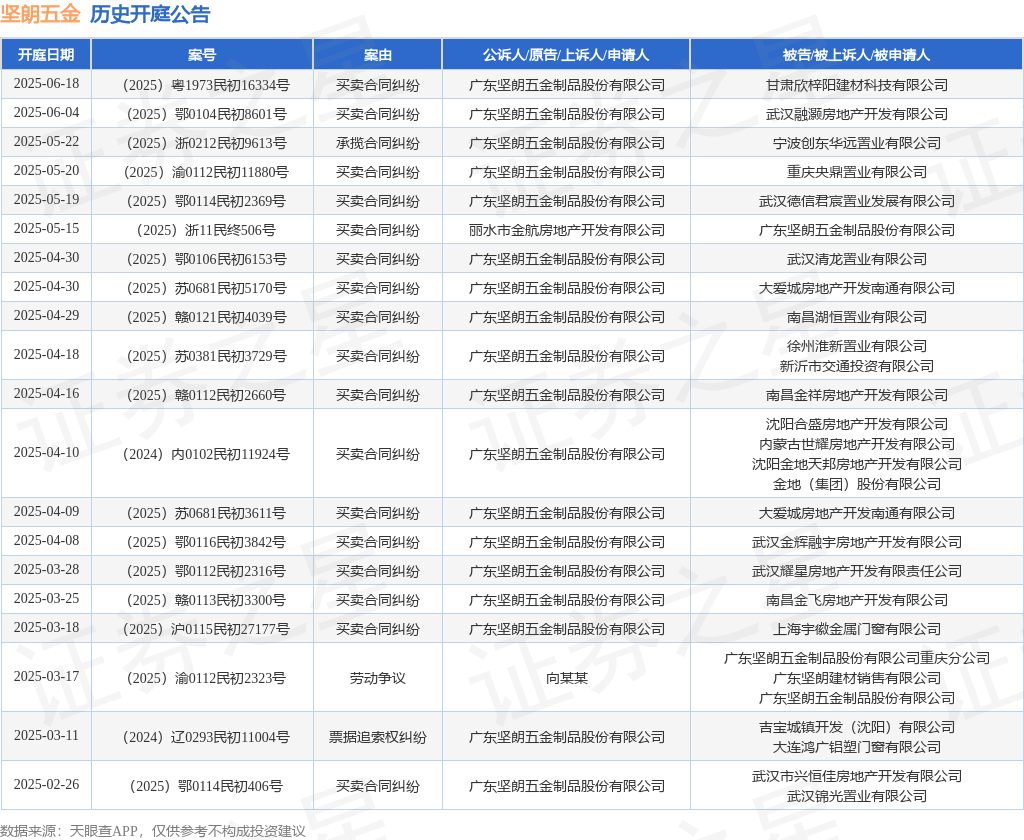Click defendant 吉宝城镇开发（沈阳）有限公司
Screen dimensions: 1024x840
pos(857,728)
